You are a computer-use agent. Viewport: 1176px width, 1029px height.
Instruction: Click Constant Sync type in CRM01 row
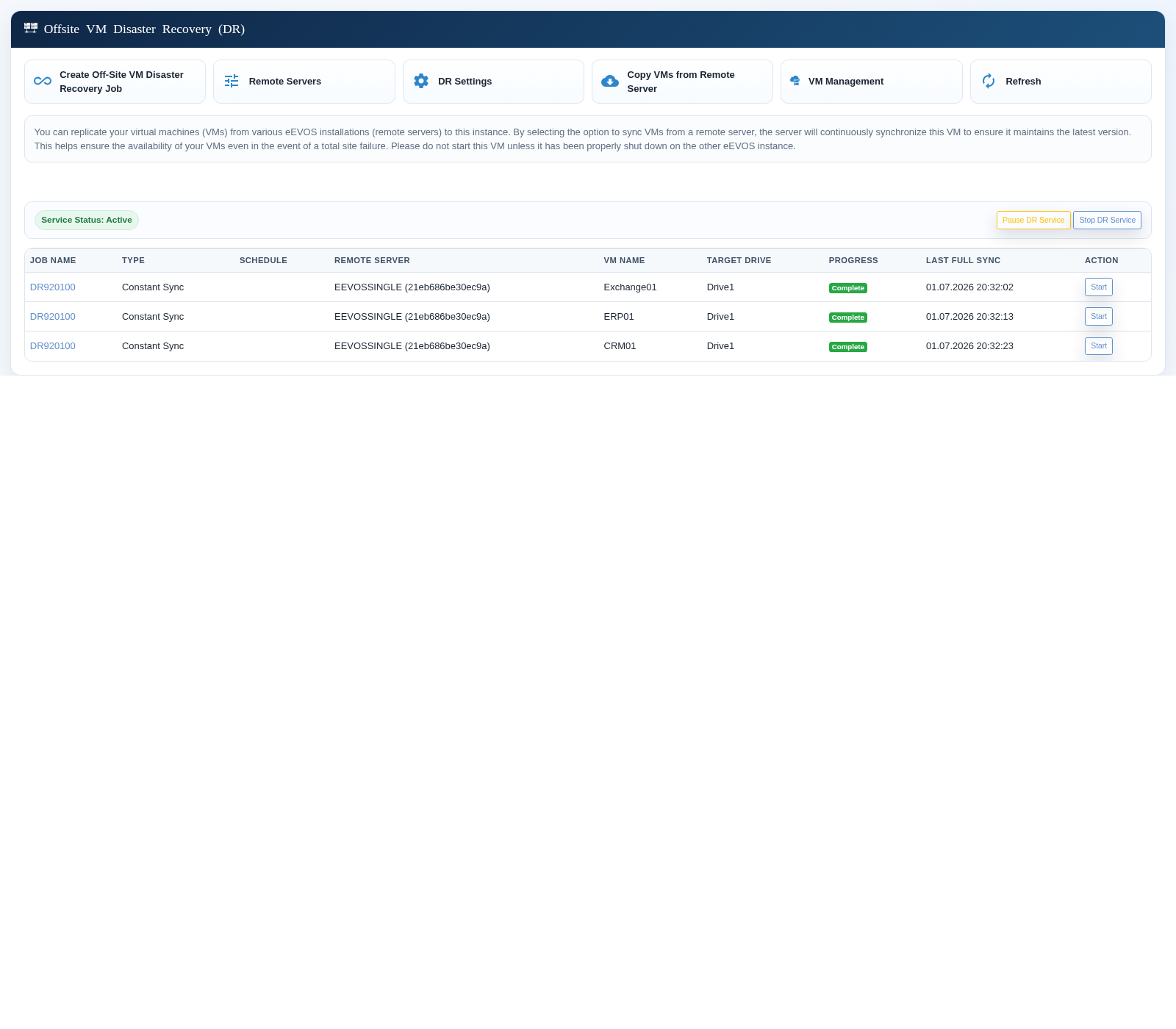(x=153, y=346)
